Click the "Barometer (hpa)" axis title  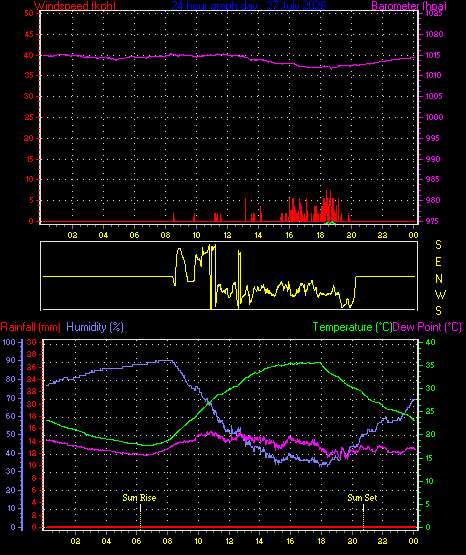409,6
